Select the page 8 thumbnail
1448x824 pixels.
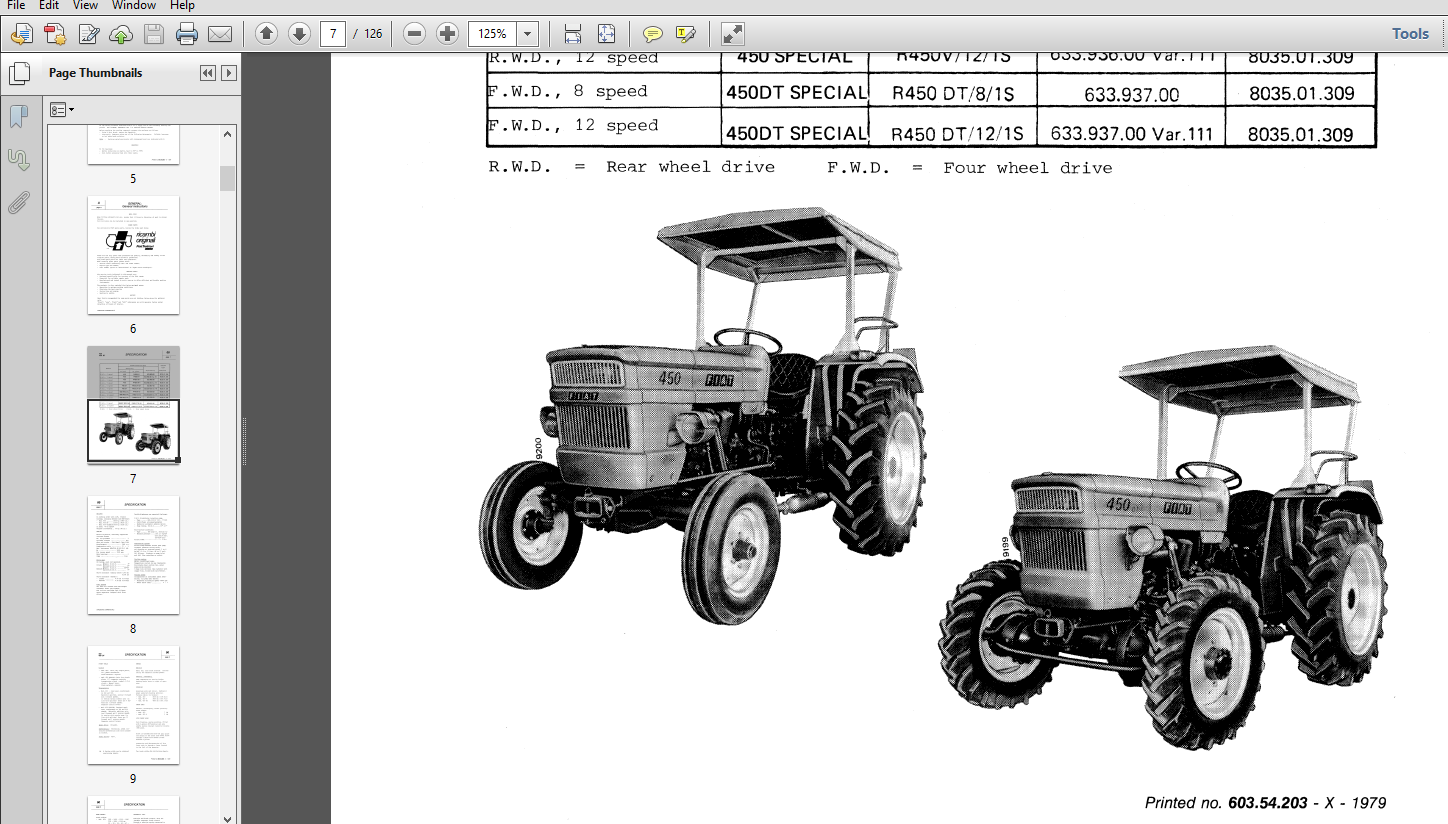point(133,555)
